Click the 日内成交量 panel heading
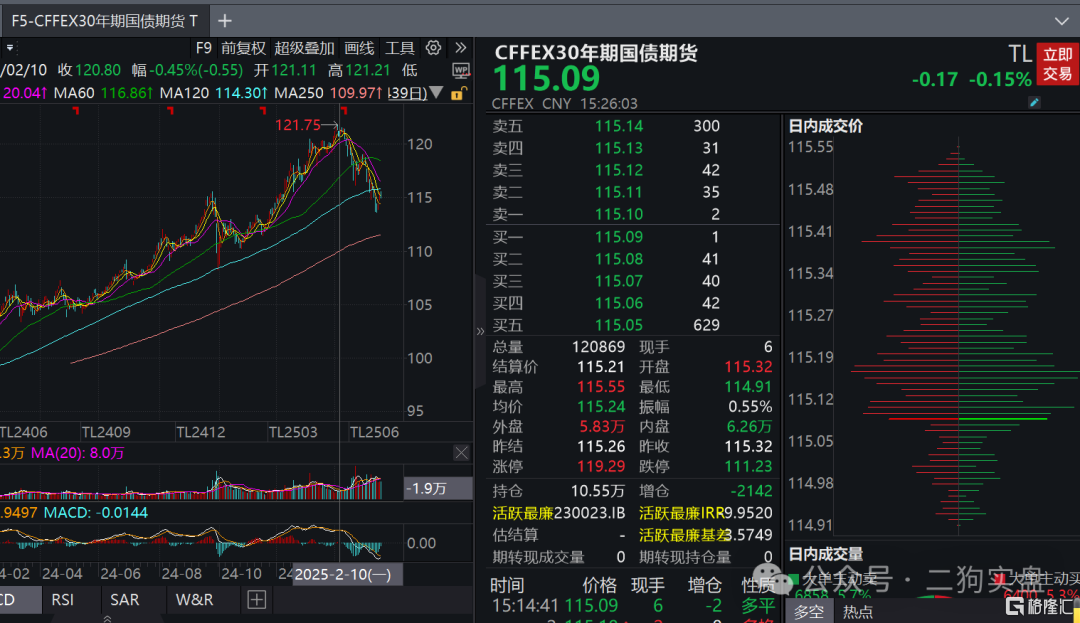The image size is (1080, 623). click(x=825, y=554)
